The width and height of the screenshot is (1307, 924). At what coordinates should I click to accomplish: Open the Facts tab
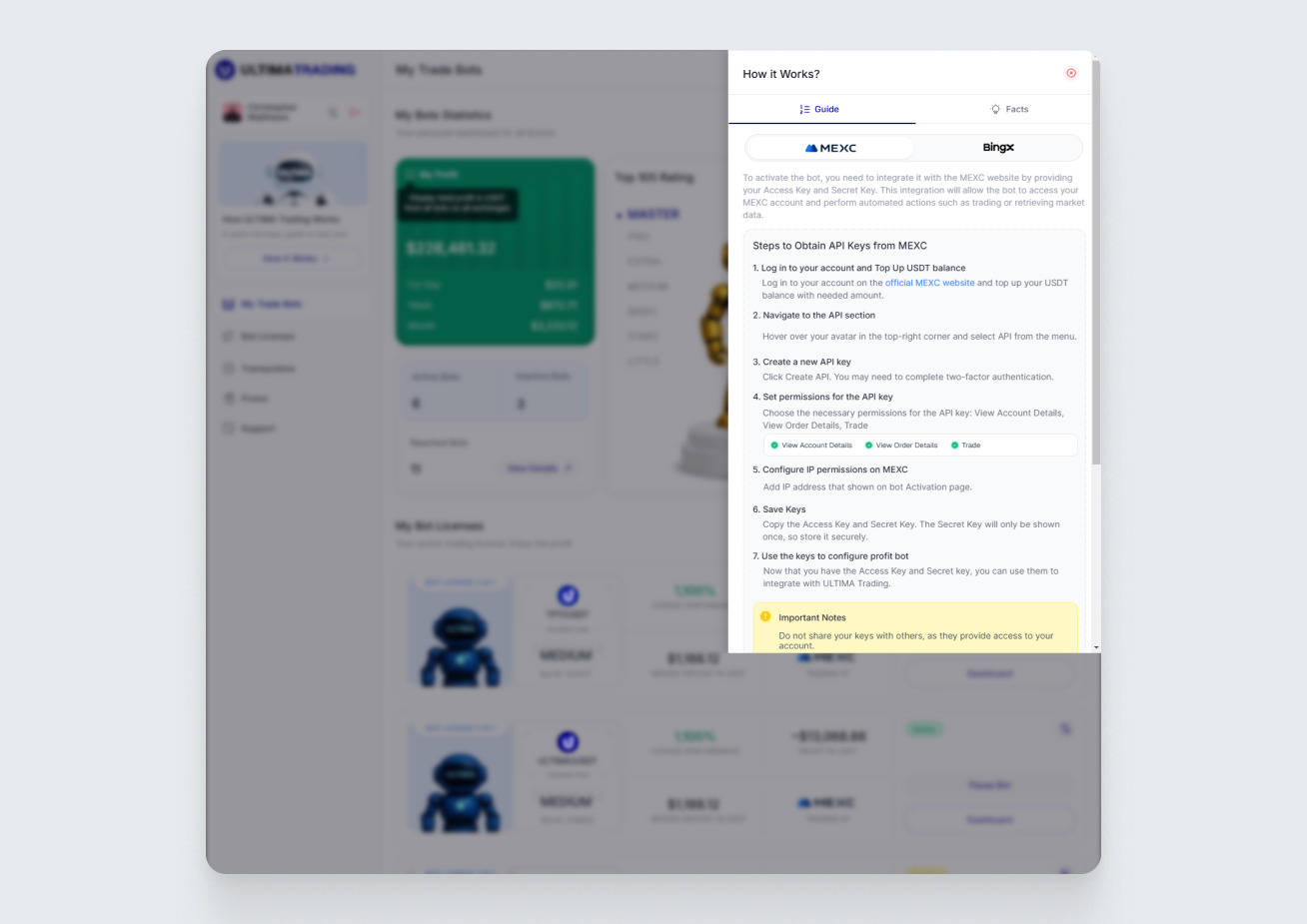[1009, 109]
